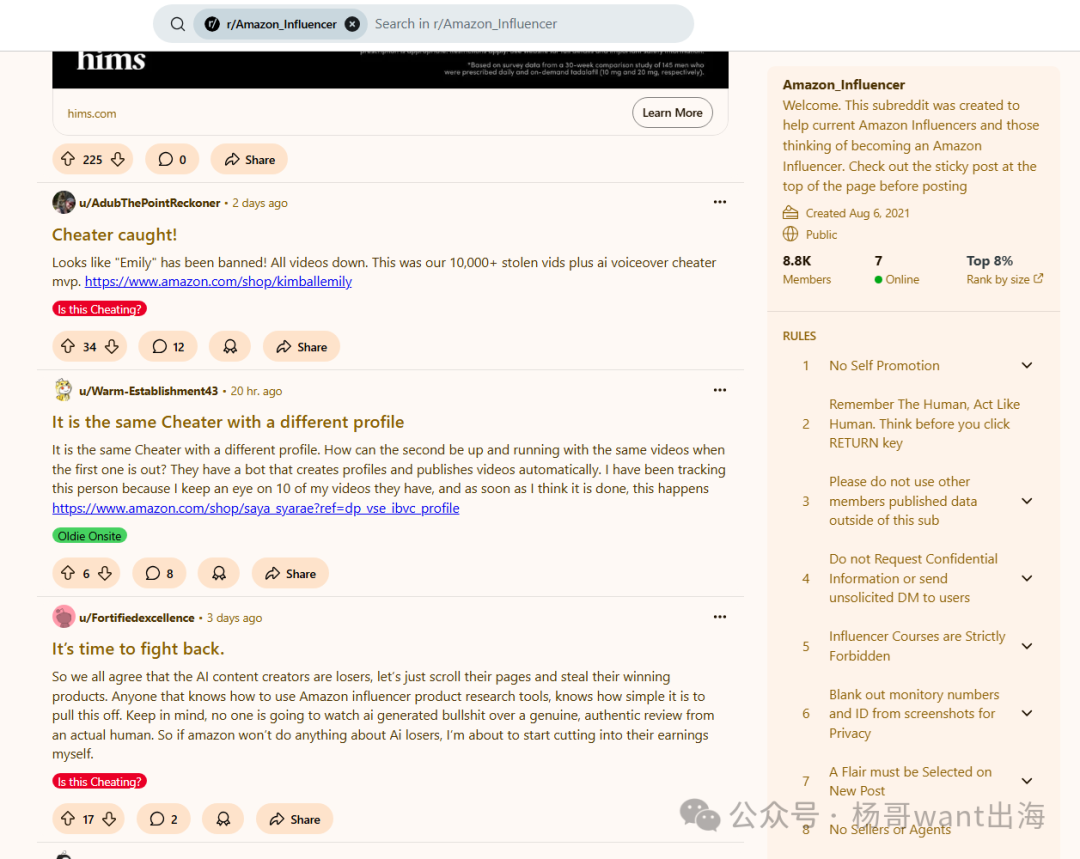The height and width of the screenshot is (859, 1080).
Task: Click the 7 Online indicator
Action: pyautogui.click(x=897, y=269)
